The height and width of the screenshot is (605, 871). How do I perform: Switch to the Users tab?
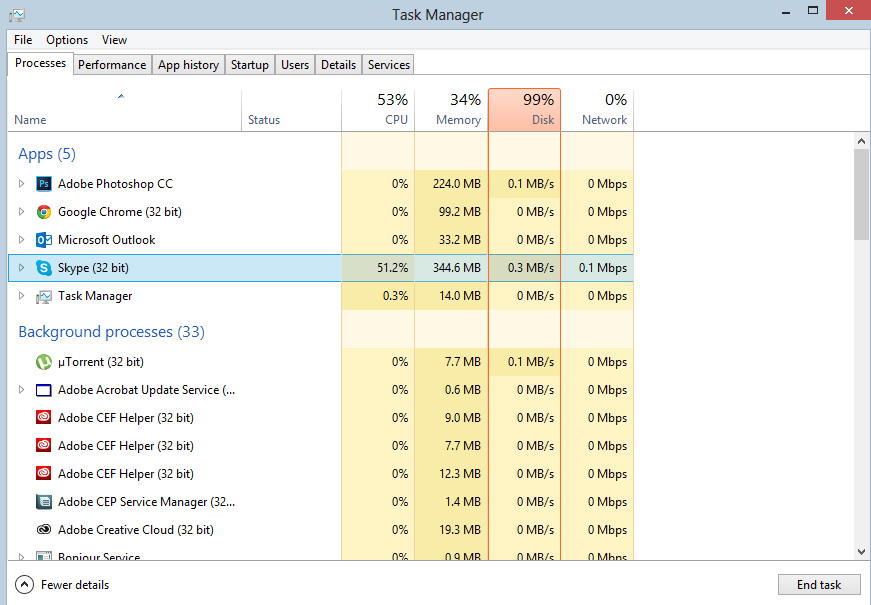[295, 65]
